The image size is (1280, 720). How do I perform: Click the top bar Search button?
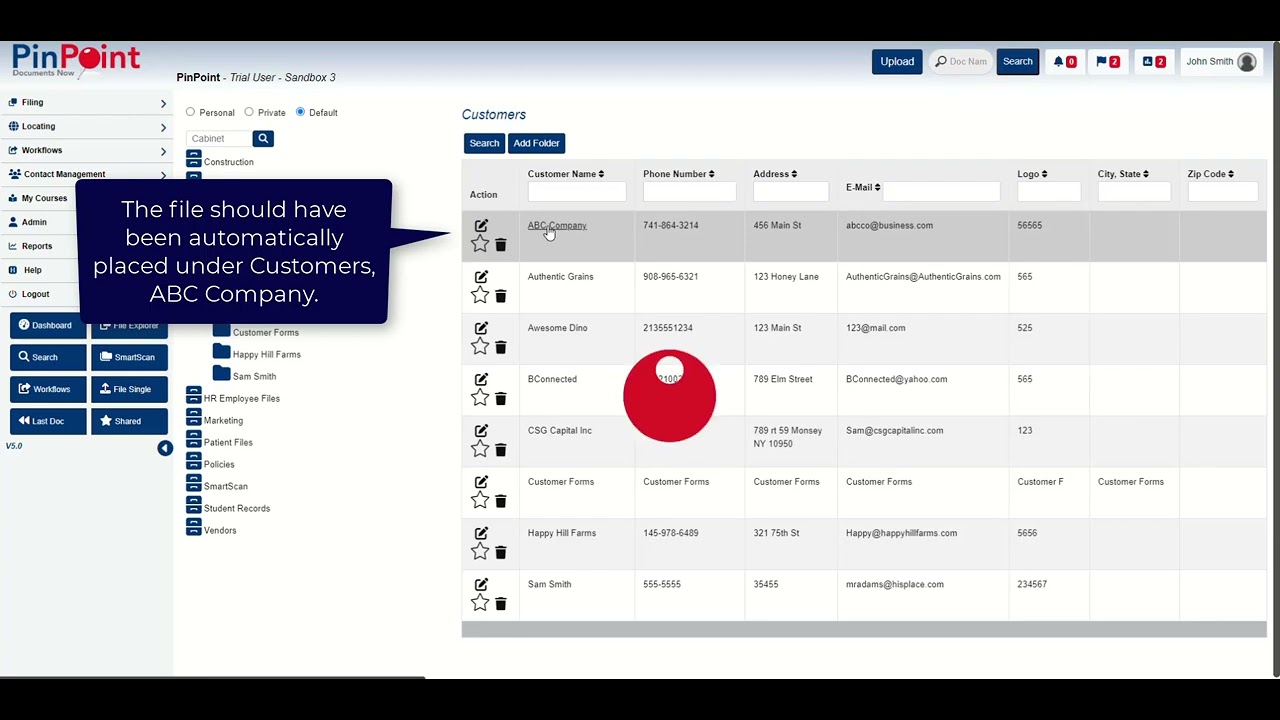click(1017, 62)
